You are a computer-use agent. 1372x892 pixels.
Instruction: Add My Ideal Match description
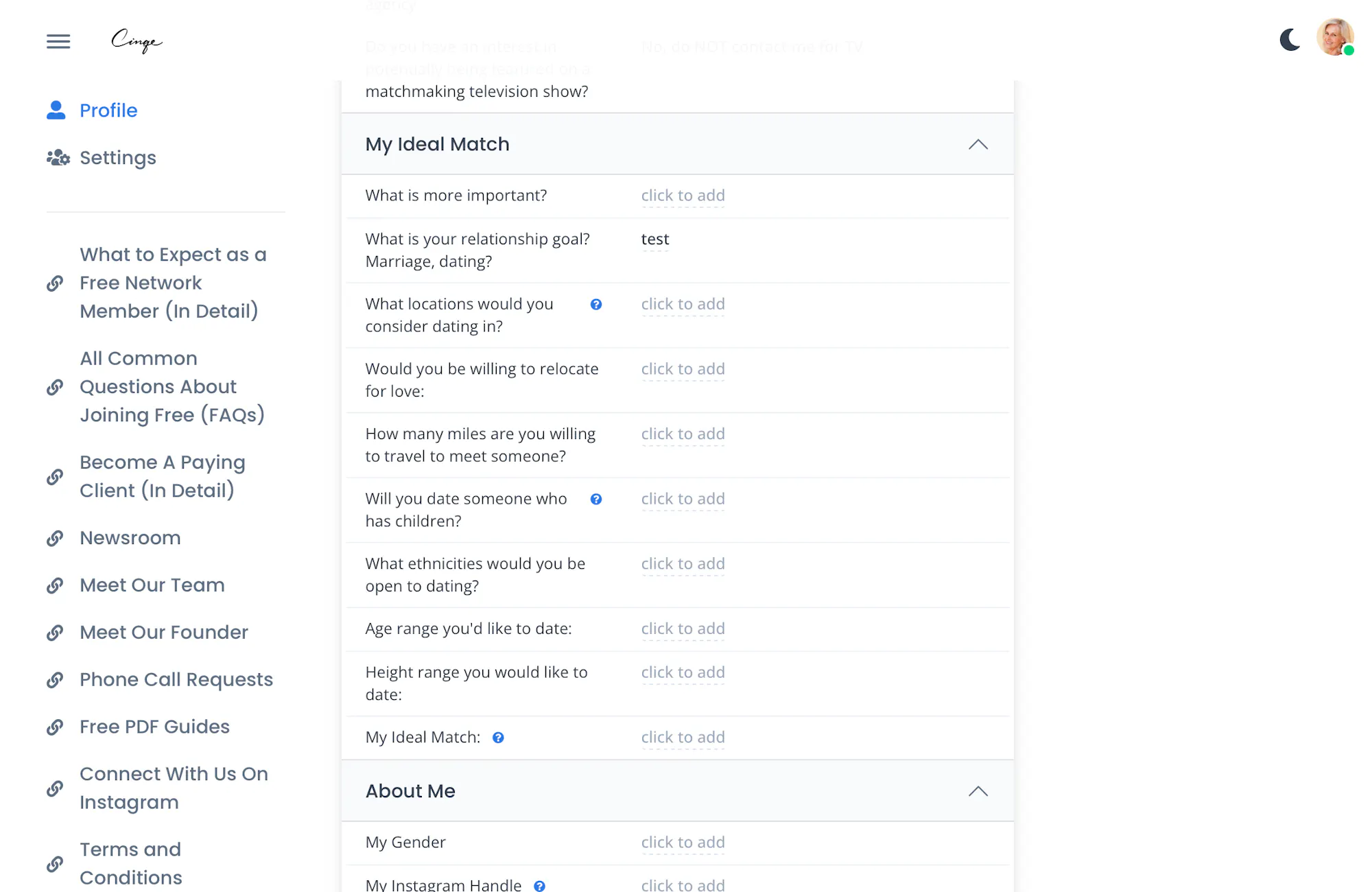pos(683,737)
